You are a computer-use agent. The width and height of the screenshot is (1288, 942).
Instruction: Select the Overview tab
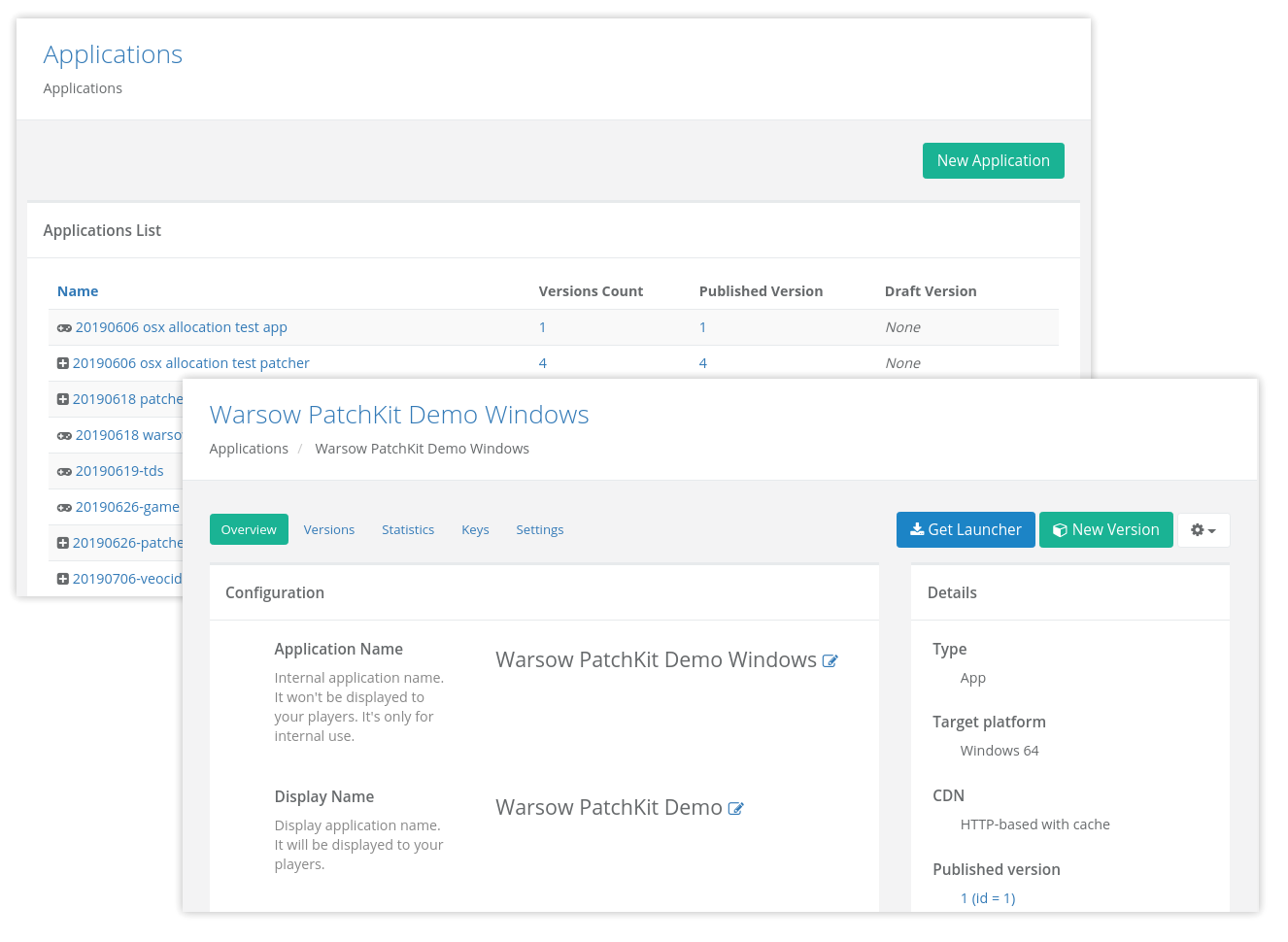click(x=249, y=529)
